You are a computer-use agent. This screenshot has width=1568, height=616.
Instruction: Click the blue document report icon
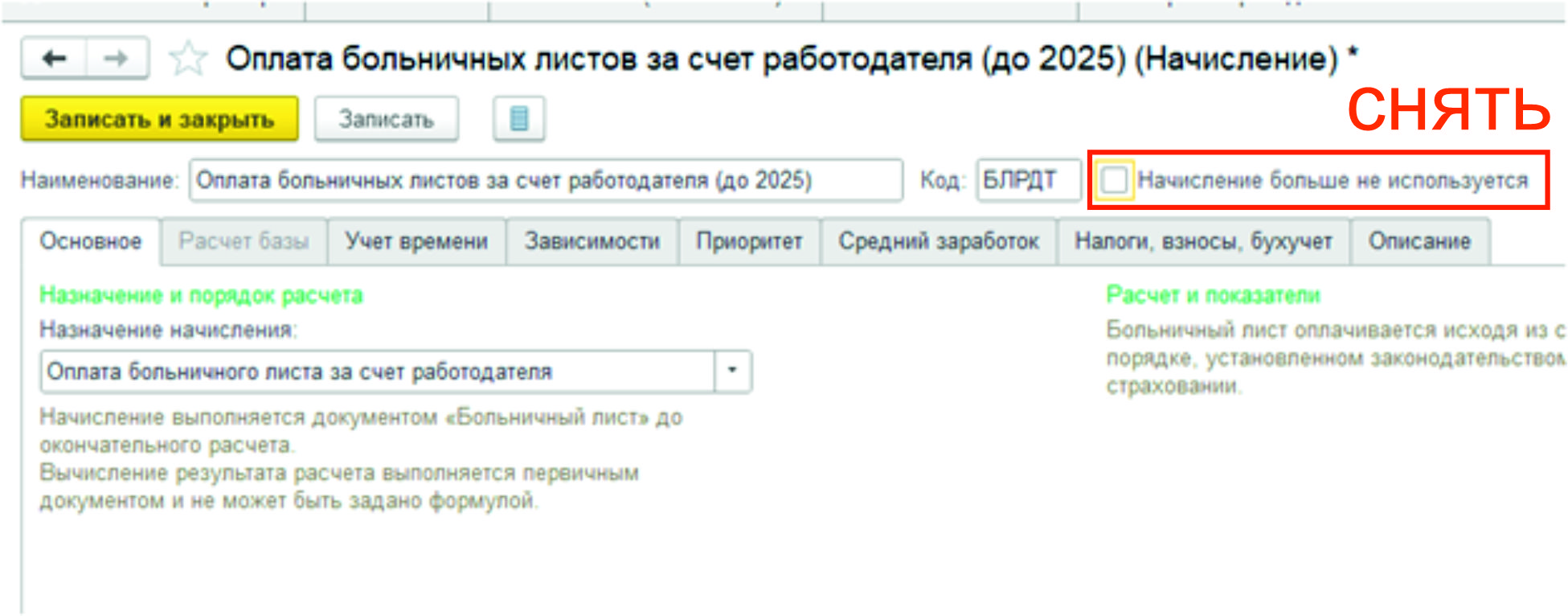(x=519, y=119)
